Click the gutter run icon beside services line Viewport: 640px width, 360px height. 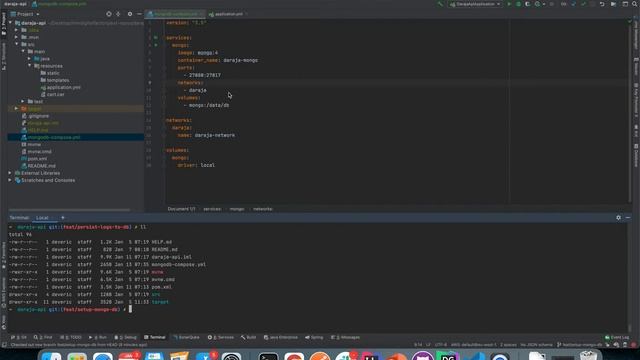click(156, 38)
